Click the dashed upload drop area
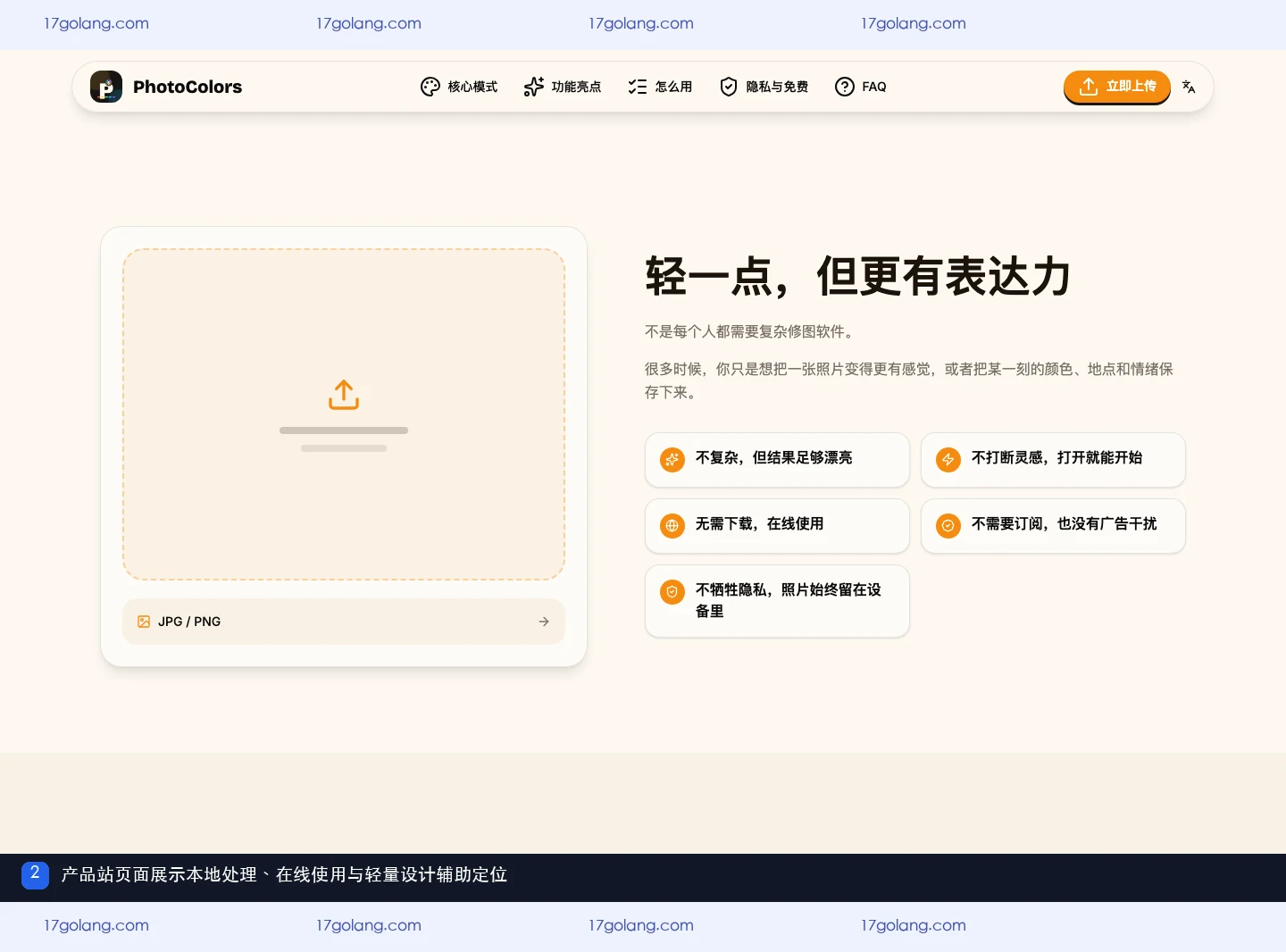The width and height of the screenshot is (1286, 952). 344,414
